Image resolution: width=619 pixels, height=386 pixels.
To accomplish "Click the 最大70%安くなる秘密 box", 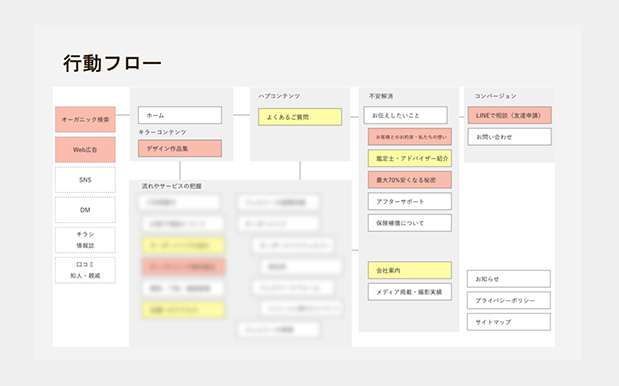I will (410, 180).
